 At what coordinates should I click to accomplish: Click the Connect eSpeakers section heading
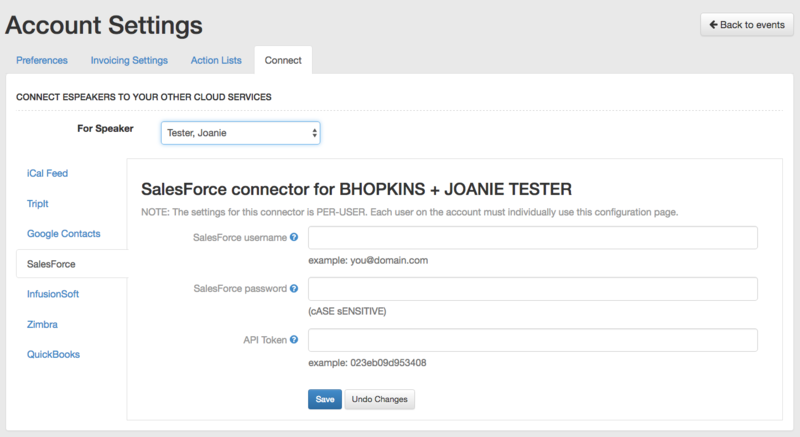pos(144,97)
